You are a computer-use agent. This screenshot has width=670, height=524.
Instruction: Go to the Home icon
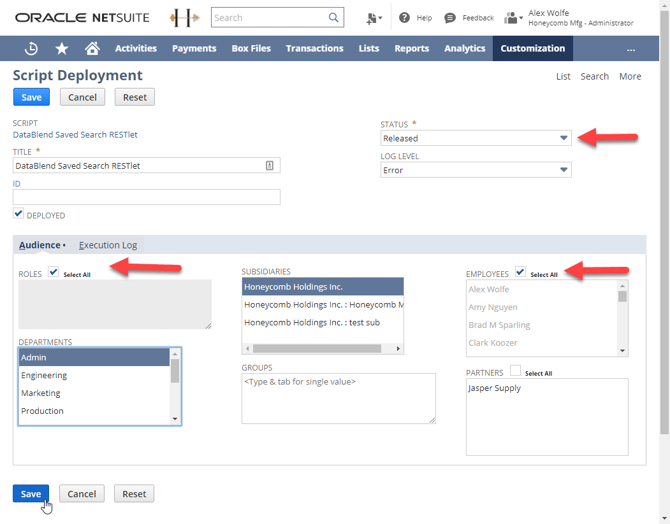(92, 48)
